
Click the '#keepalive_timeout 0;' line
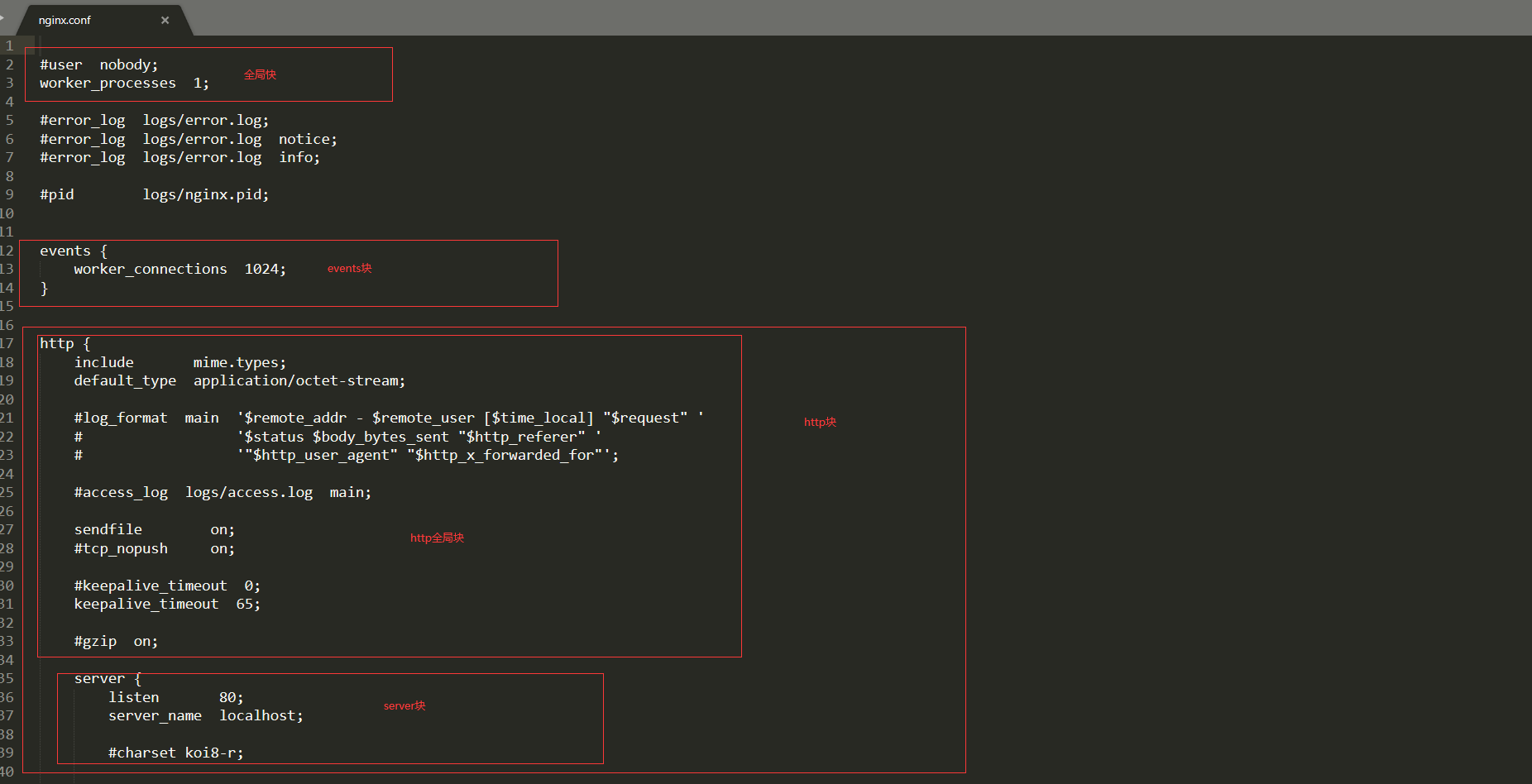(x=167, y=586)
